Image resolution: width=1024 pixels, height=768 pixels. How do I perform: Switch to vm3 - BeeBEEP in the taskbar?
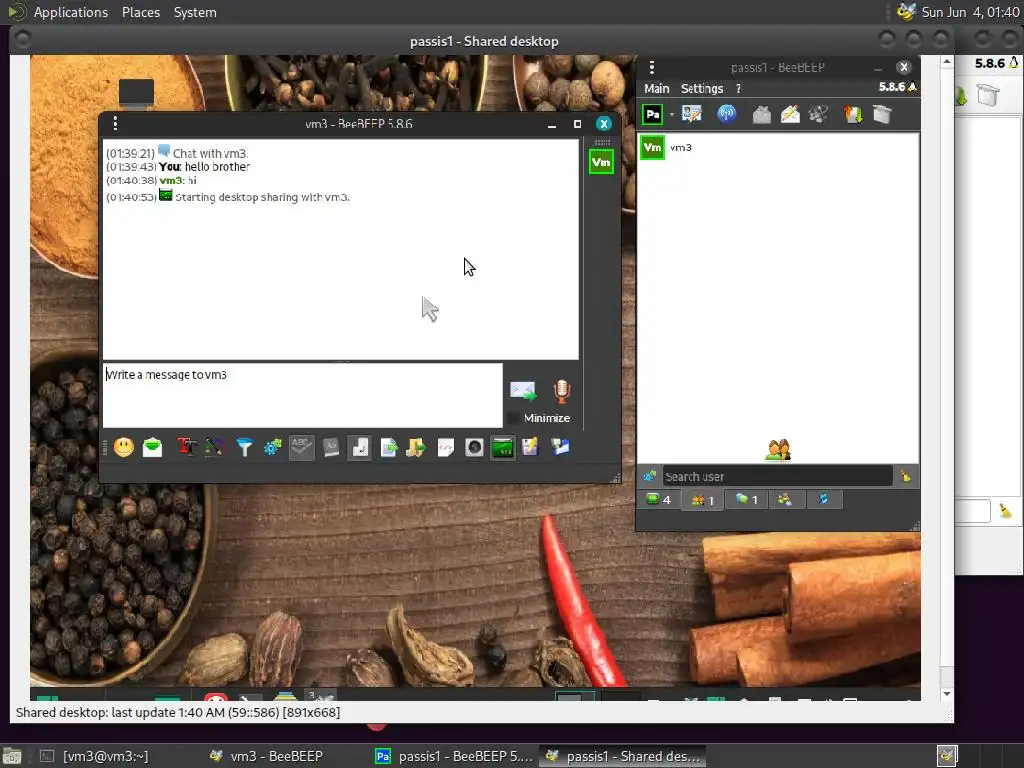pyautogui.click(x=266, y=756)
